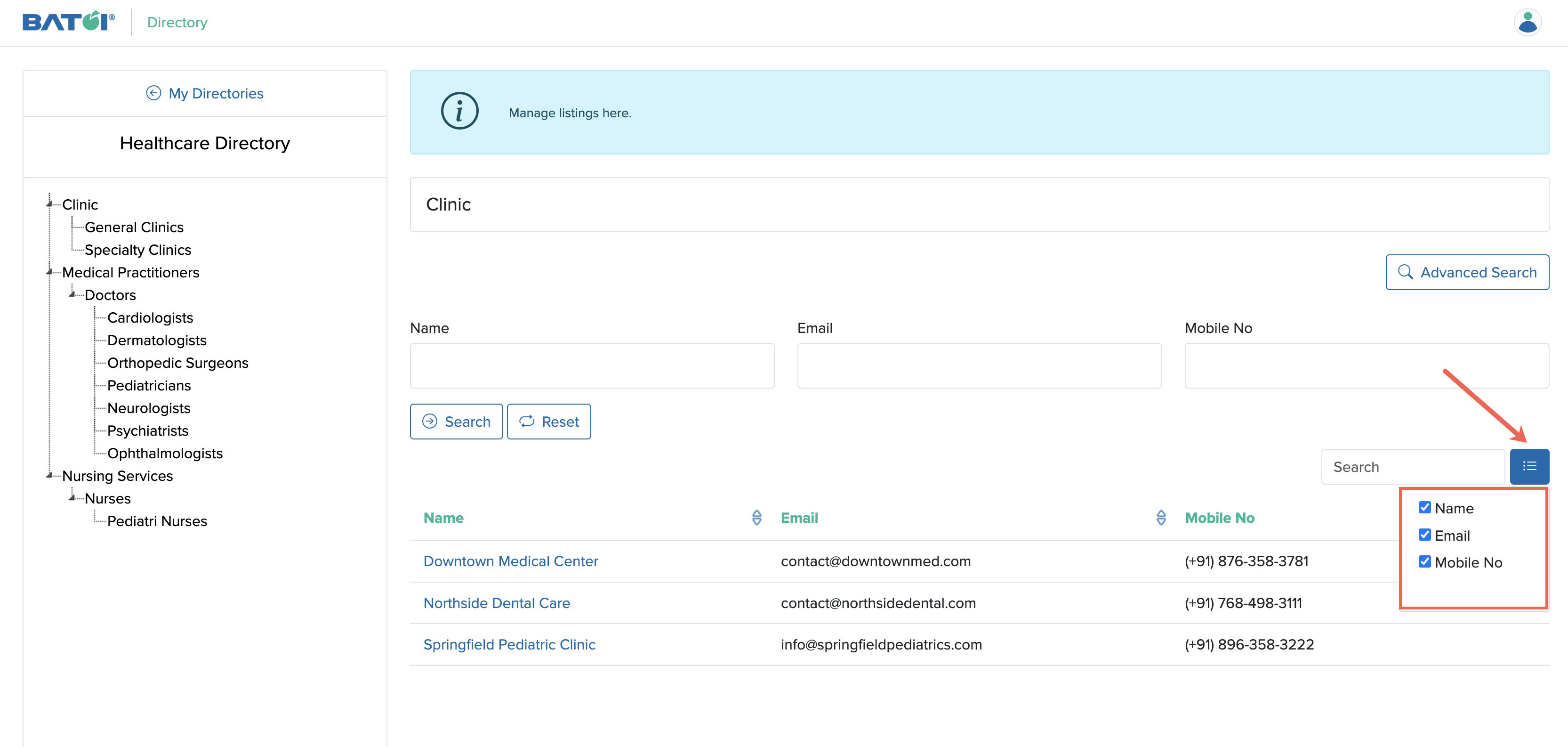Expand the Medical Practitioners tree item
The height and width of the screenshot is (747, 1568).
(52, 272)
